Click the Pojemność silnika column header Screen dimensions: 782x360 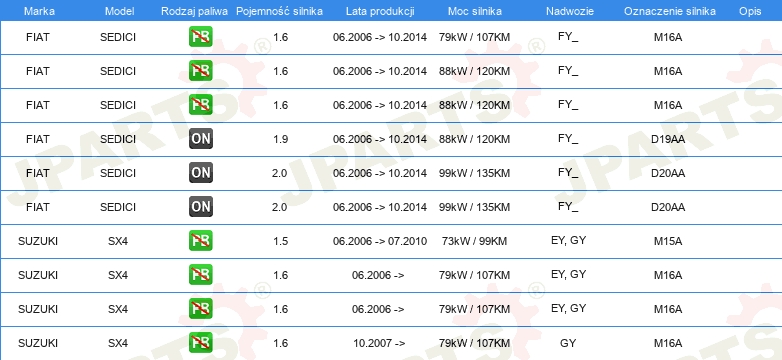pos(279,11)
